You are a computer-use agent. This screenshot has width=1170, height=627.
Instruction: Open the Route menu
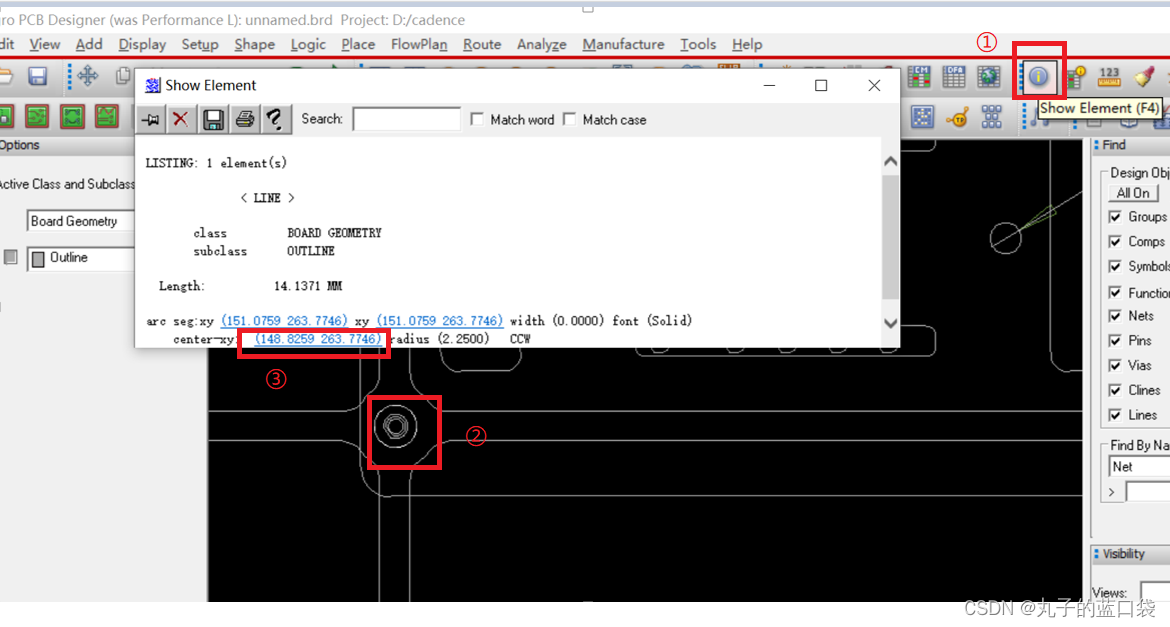[482, 44]
